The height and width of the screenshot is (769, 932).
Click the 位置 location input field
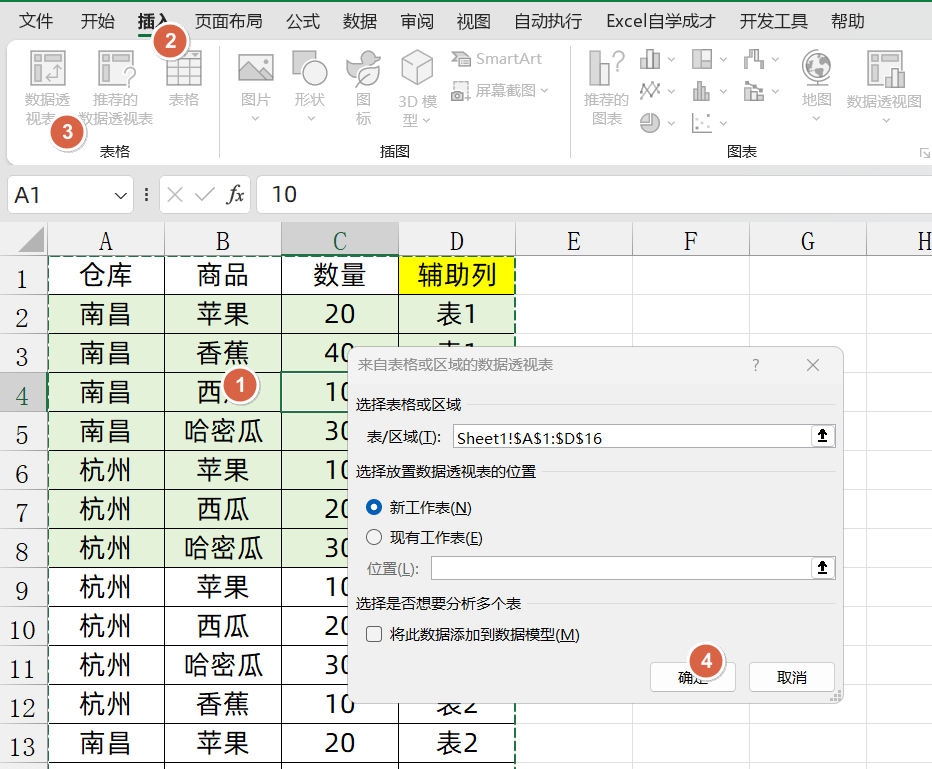pos(621,568)
